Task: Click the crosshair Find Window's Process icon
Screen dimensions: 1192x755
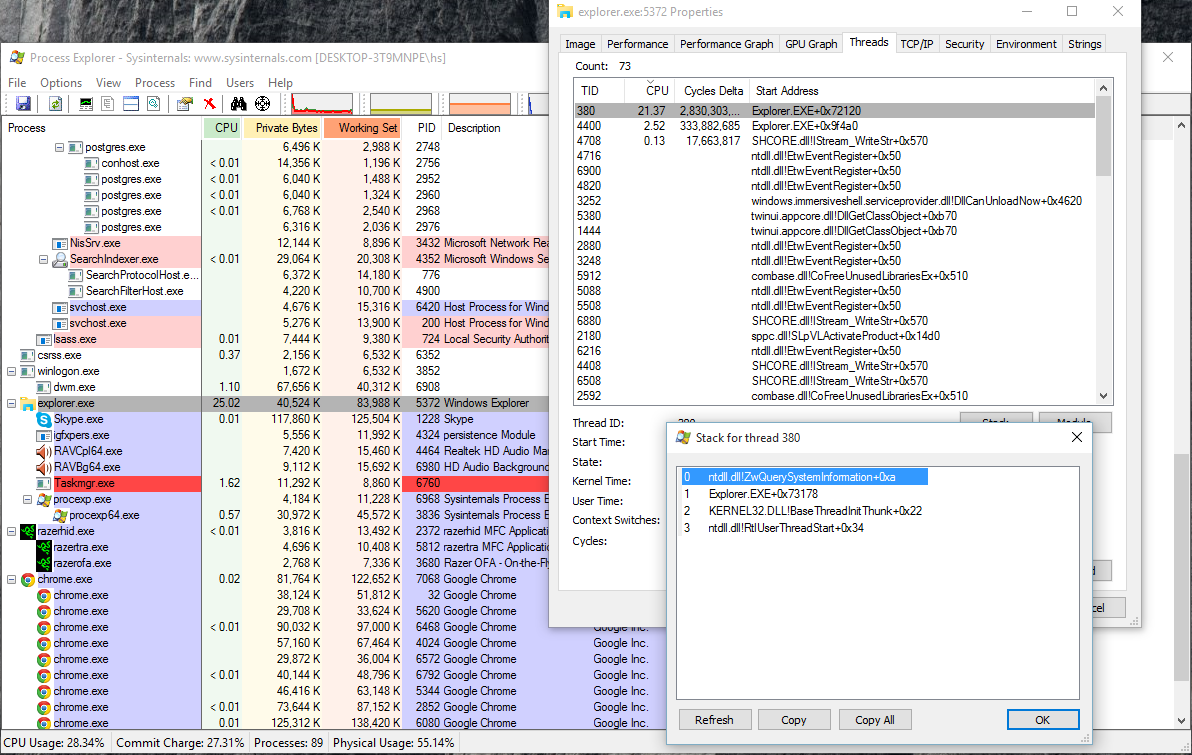Action: (x=262, y=104)
